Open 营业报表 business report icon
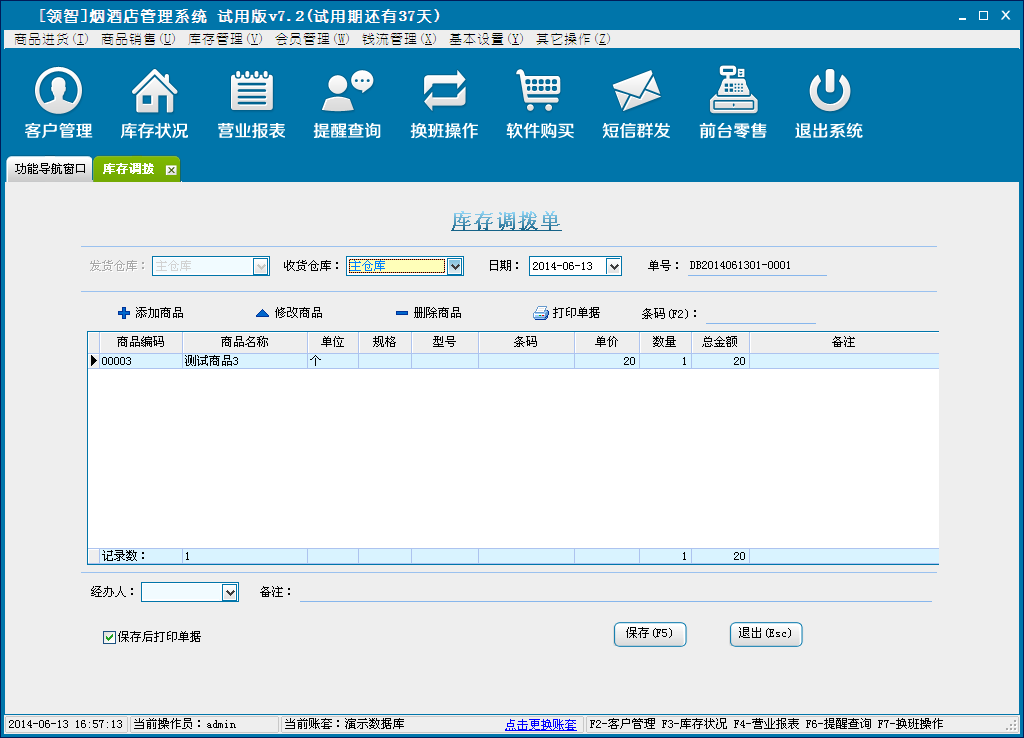The width and height of the screenshot is (1024, 738). tap(251, 93)
